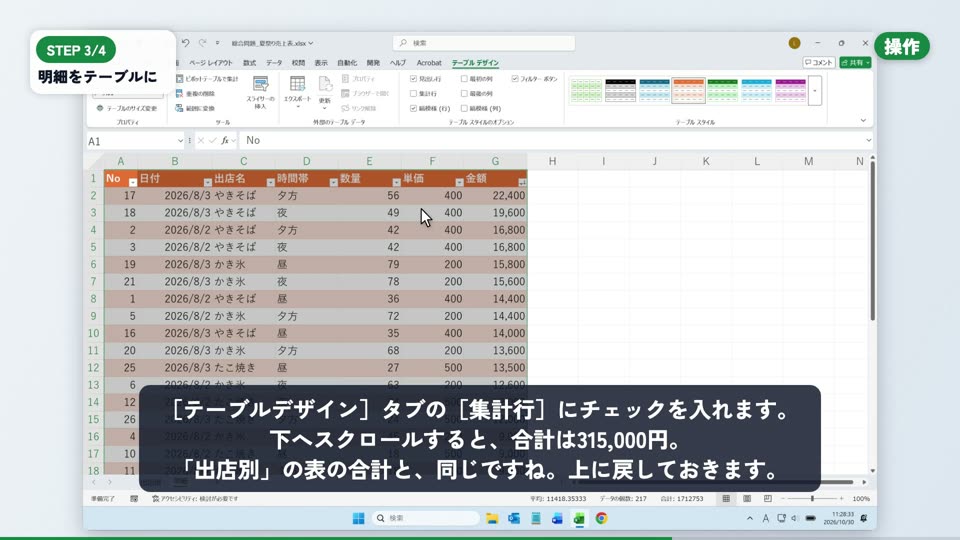
Task: Expand the Name Box dropdown
Action: click(180, 141)
